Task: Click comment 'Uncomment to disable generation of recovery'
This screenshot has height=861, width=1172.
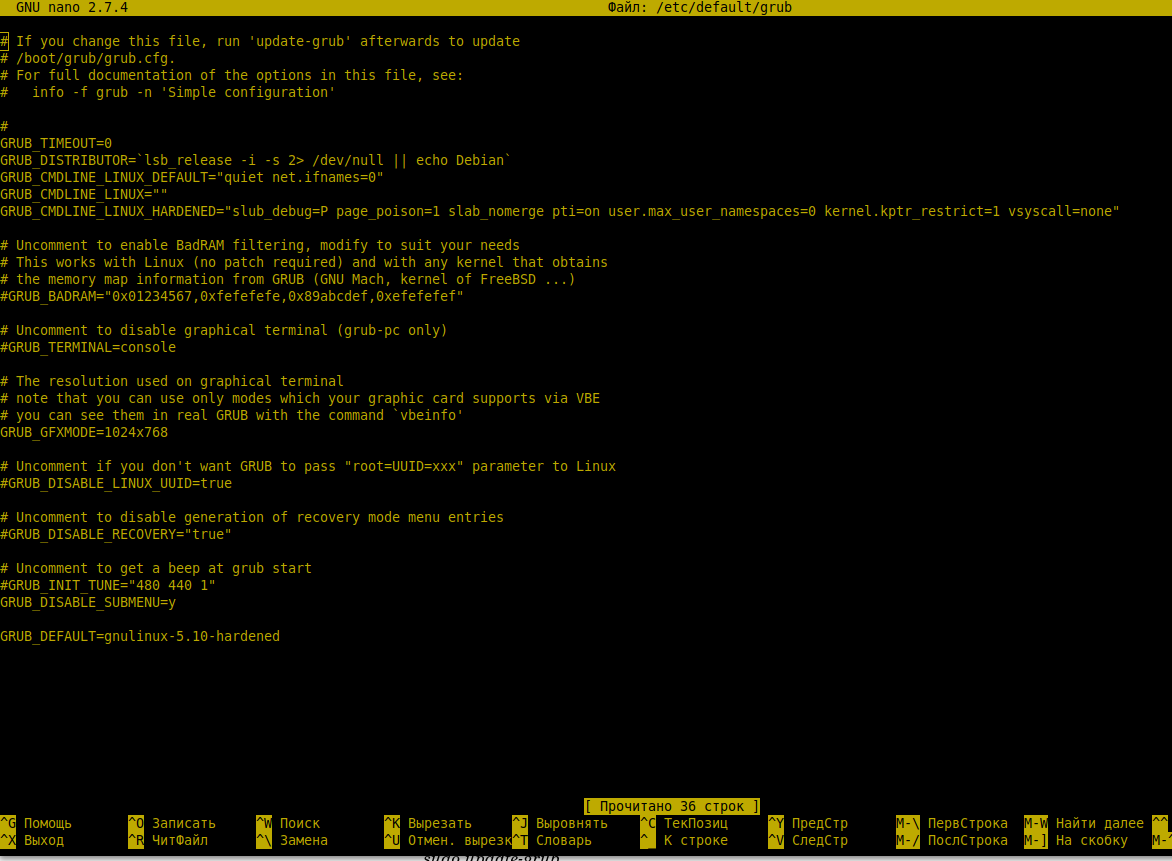Action: point(252,517)
